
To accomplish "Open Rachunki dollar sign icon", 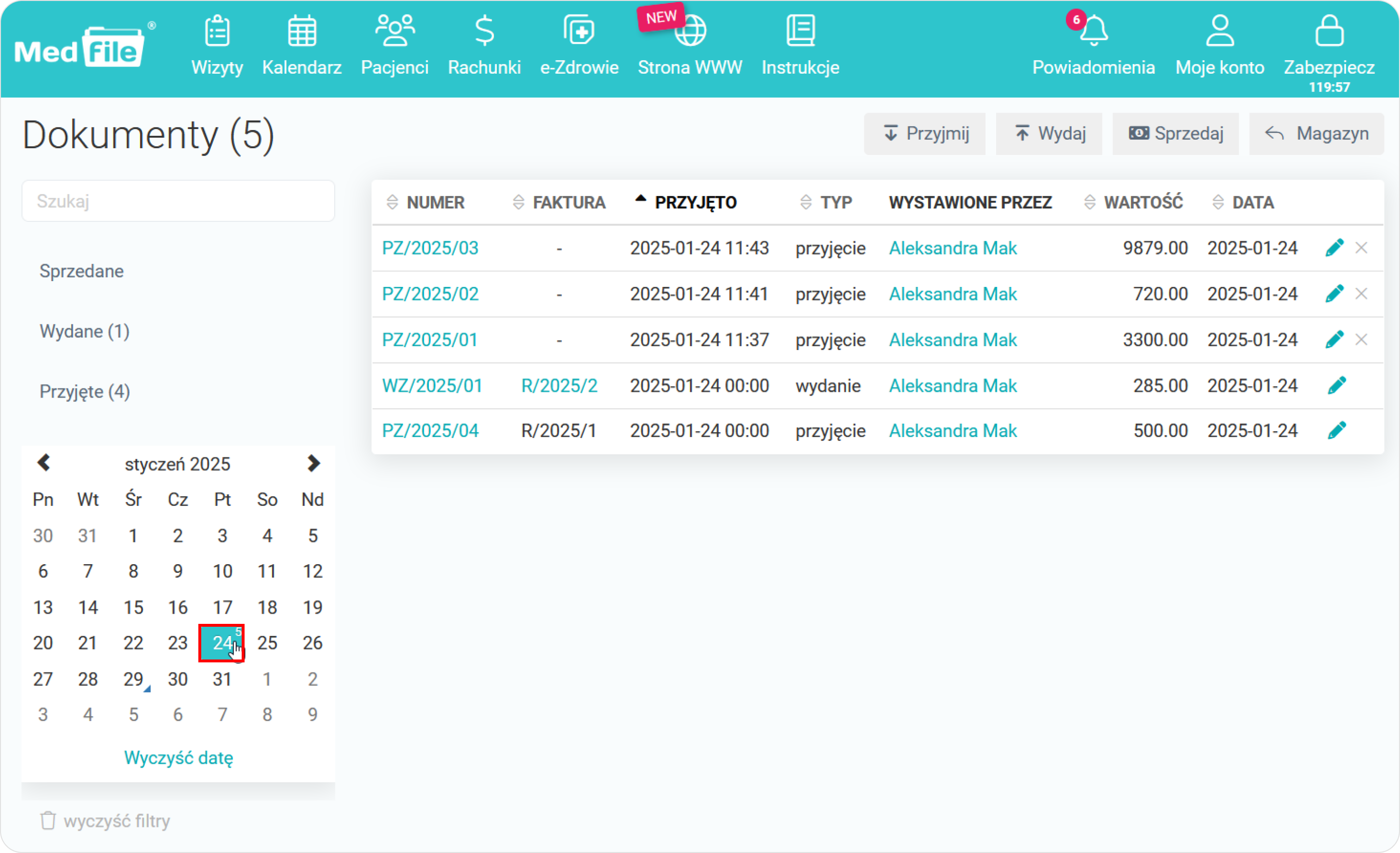I will click(x=484, y=31).
